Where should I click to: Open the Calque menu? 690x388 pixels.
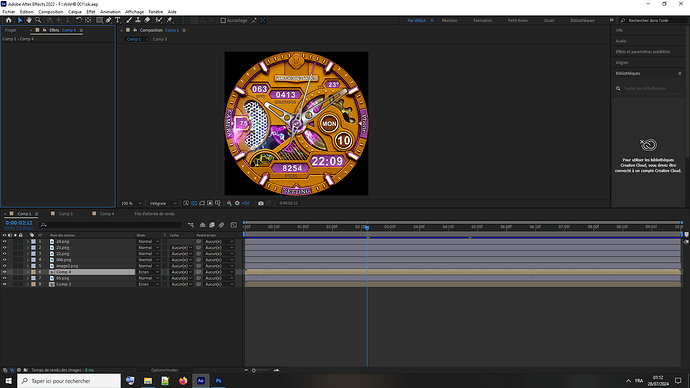tap(75, 12)
